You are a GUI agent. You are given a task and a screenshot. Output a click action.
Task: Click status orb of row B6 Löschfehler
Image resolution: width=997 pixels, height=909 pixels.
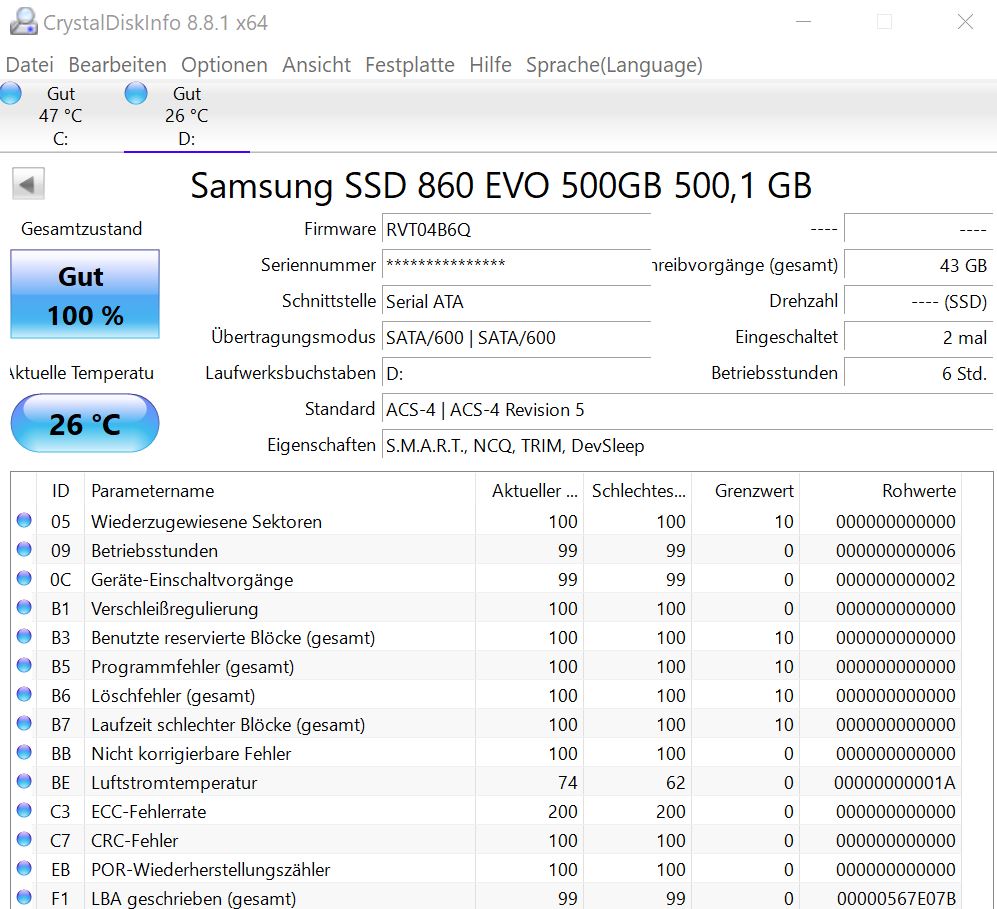24,694
